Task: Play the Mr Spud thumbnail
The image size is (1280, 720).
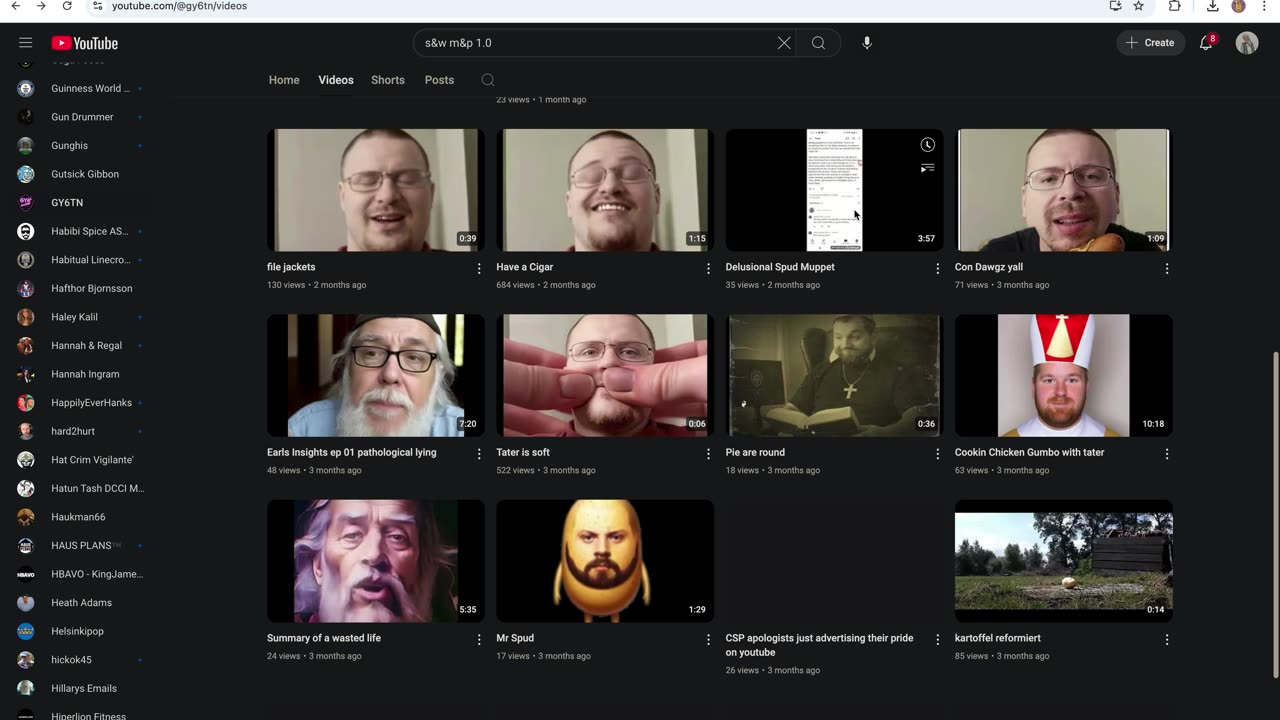Action: [605, 561]
